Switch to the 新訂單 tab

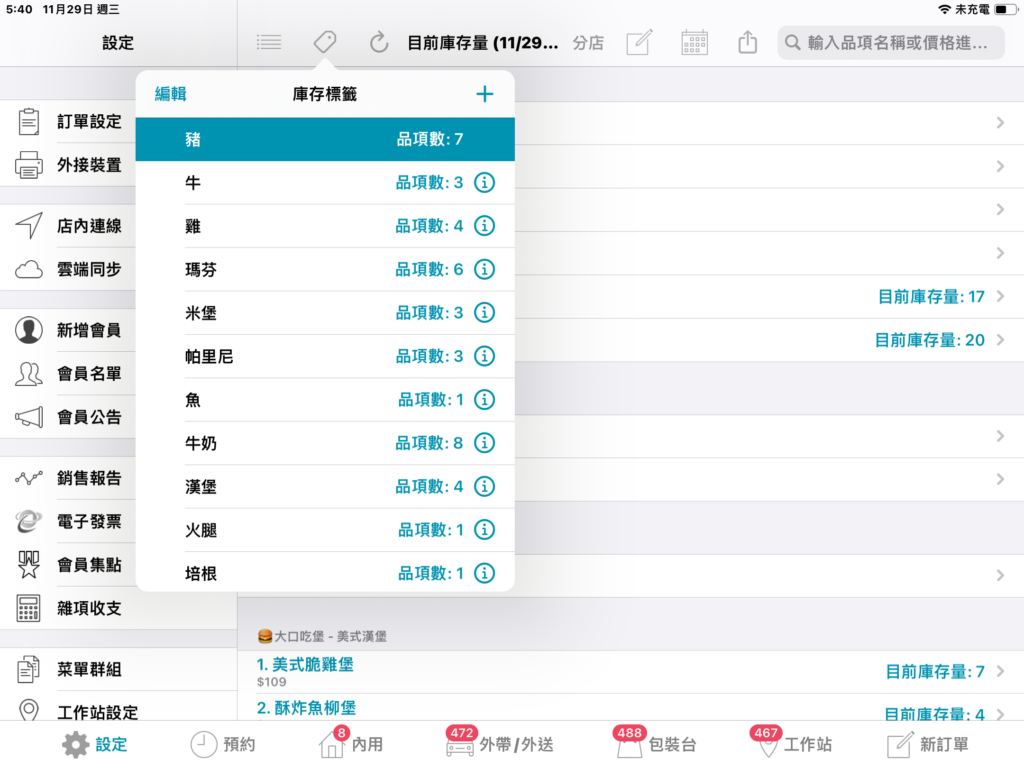[928, 744]
